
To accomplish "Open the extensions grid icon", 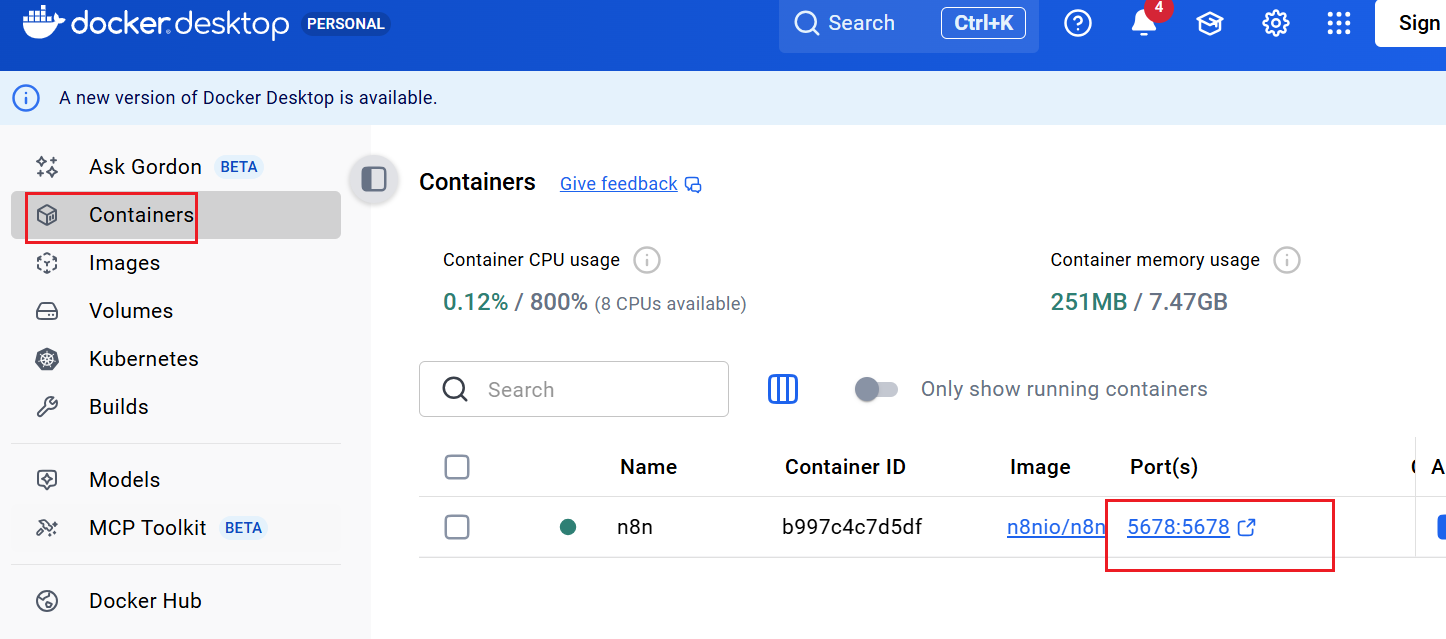I will point(1339,24).
